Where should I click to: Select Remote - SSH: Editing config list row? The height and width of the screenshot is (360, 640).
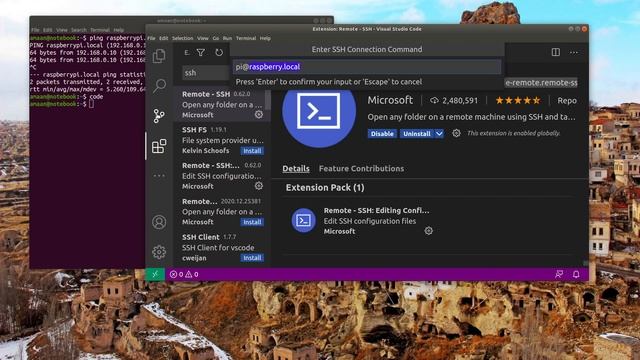(x=222, y=176)
